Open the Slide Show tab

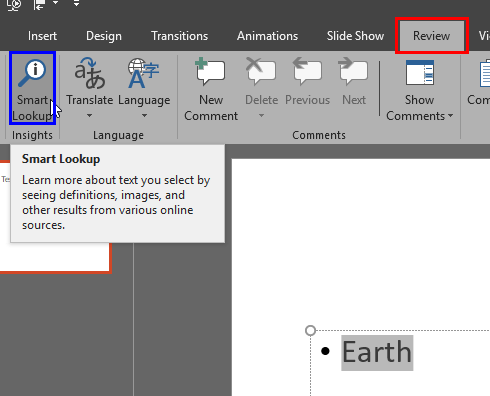click(x=355, y=36)
